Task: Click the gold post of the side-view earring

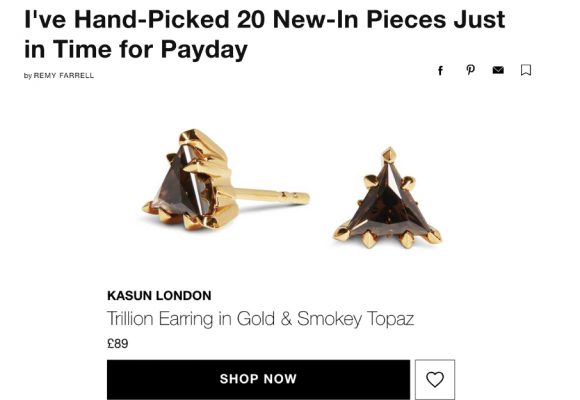Action: (x=270, y=196)
